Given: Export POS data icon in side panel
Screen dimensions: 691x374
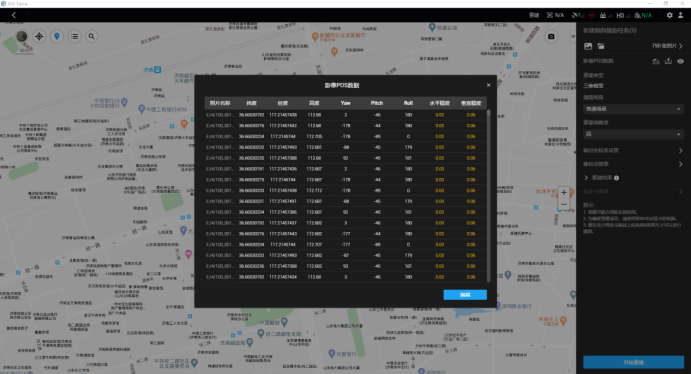Looking at the screenshot, I should tap(668, 61).
